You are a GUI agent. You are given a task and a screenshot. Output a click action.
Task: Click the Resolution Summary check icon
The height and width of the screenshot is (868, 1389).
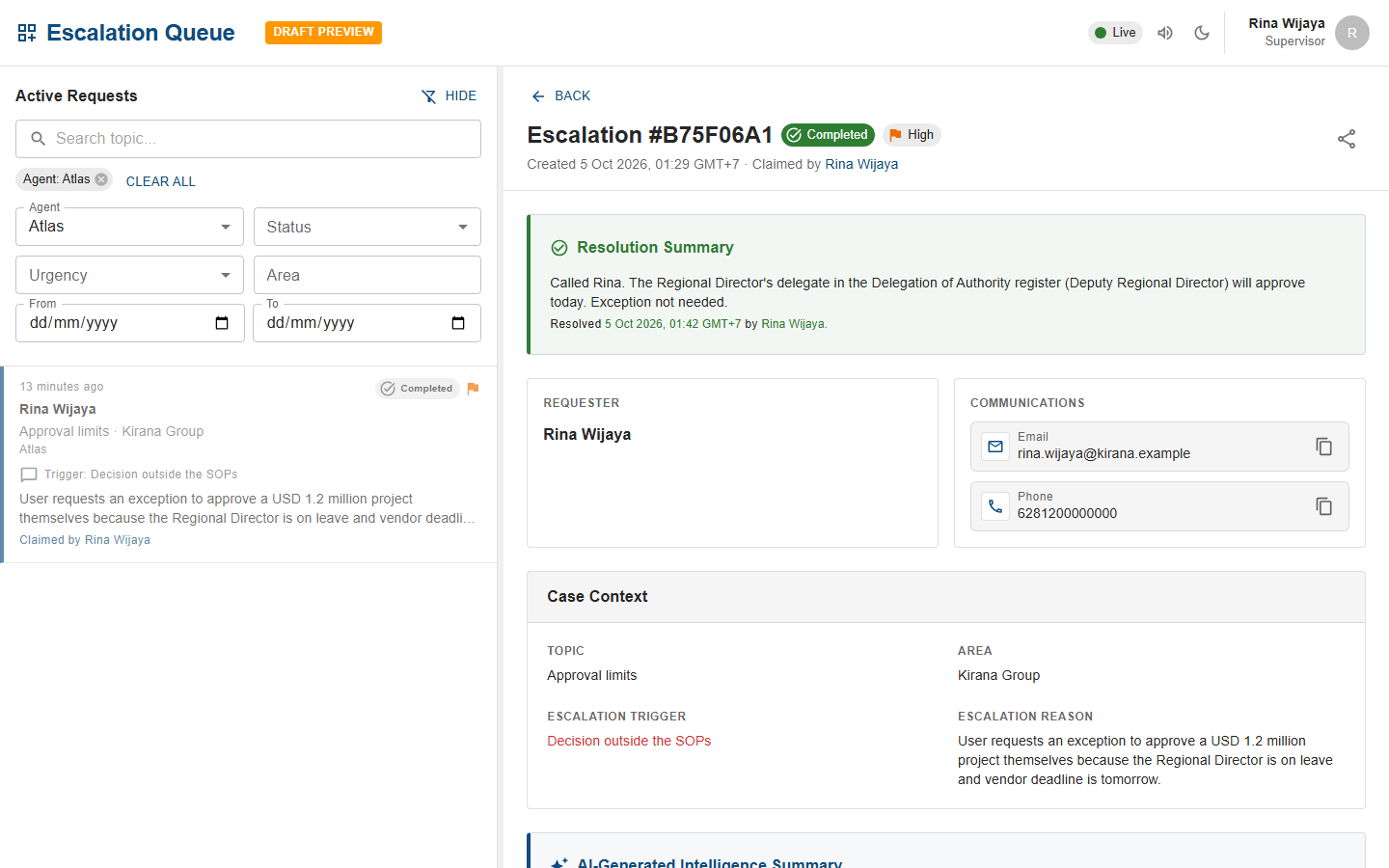coord(559,248)
